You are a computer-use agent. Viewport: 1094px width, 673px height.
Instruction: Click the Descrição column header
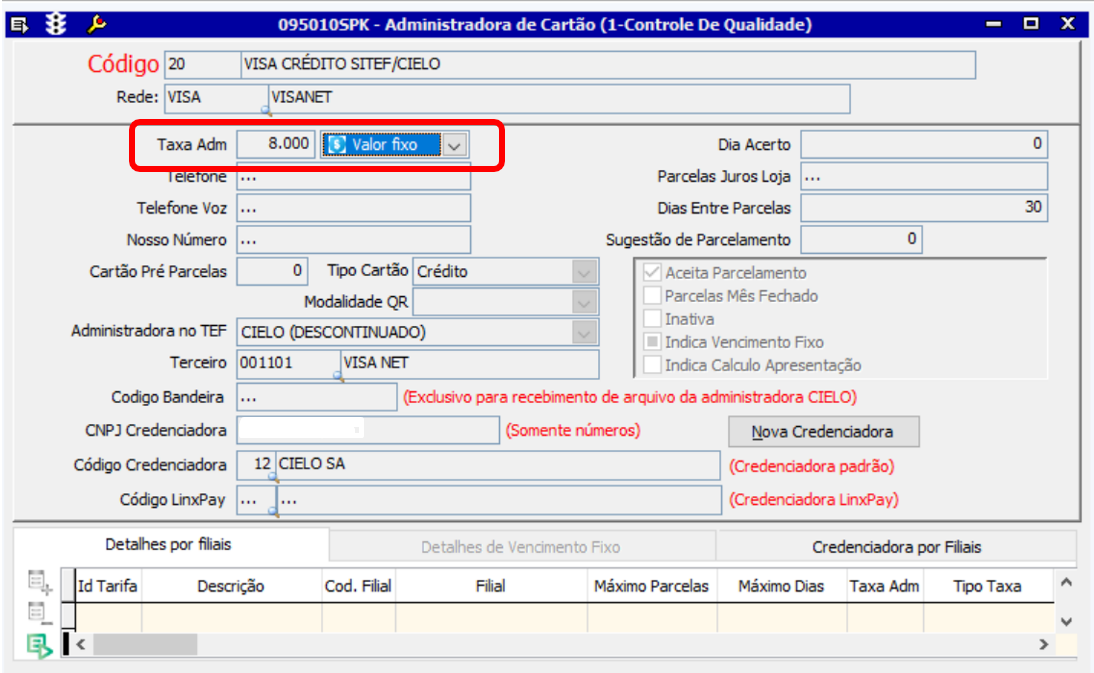231,587
